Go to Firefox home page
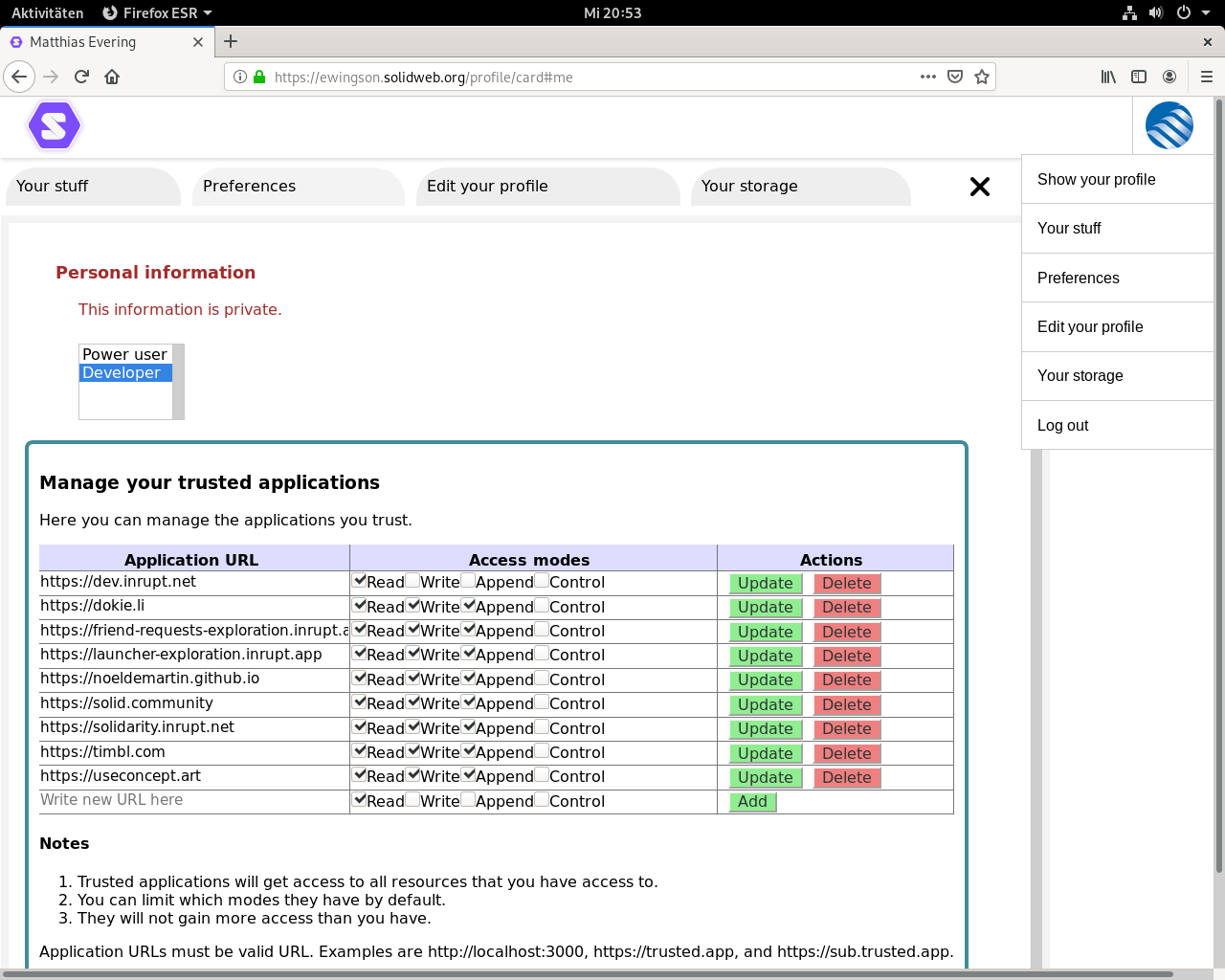Screen dimensions: 1225x980 [x=112, y=77]
